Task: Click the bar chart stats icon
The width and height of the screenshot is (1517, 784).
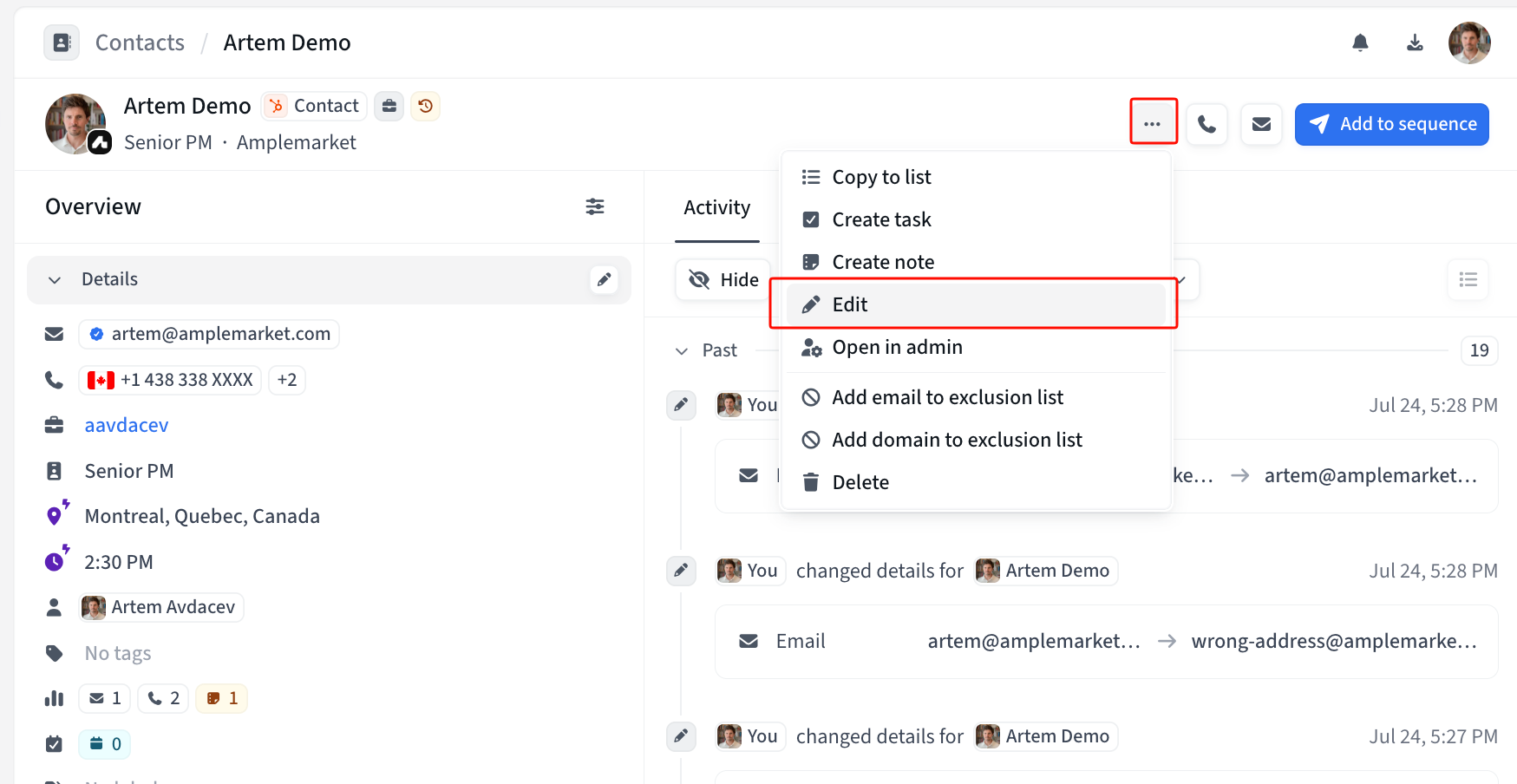Action: click(54, 698)
